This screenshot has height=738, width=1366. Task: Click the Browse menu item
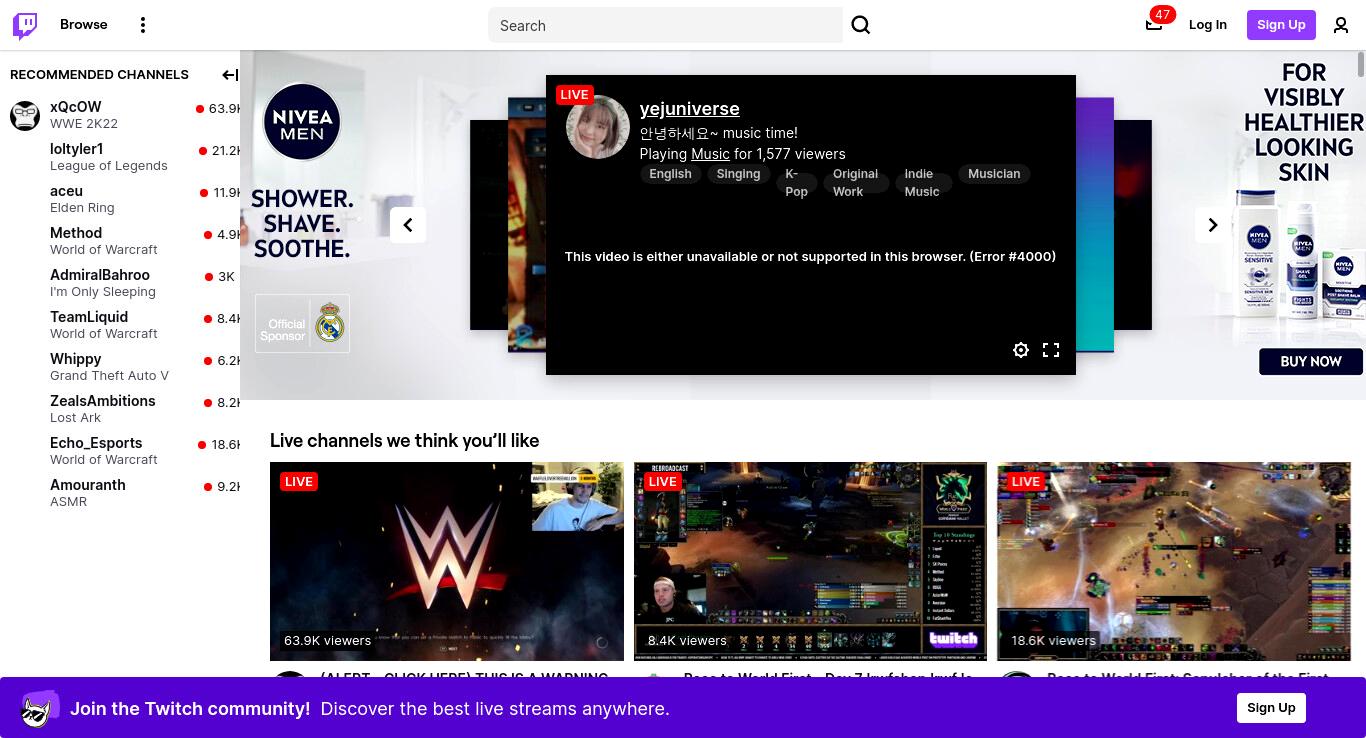click(x=84, y=24)
